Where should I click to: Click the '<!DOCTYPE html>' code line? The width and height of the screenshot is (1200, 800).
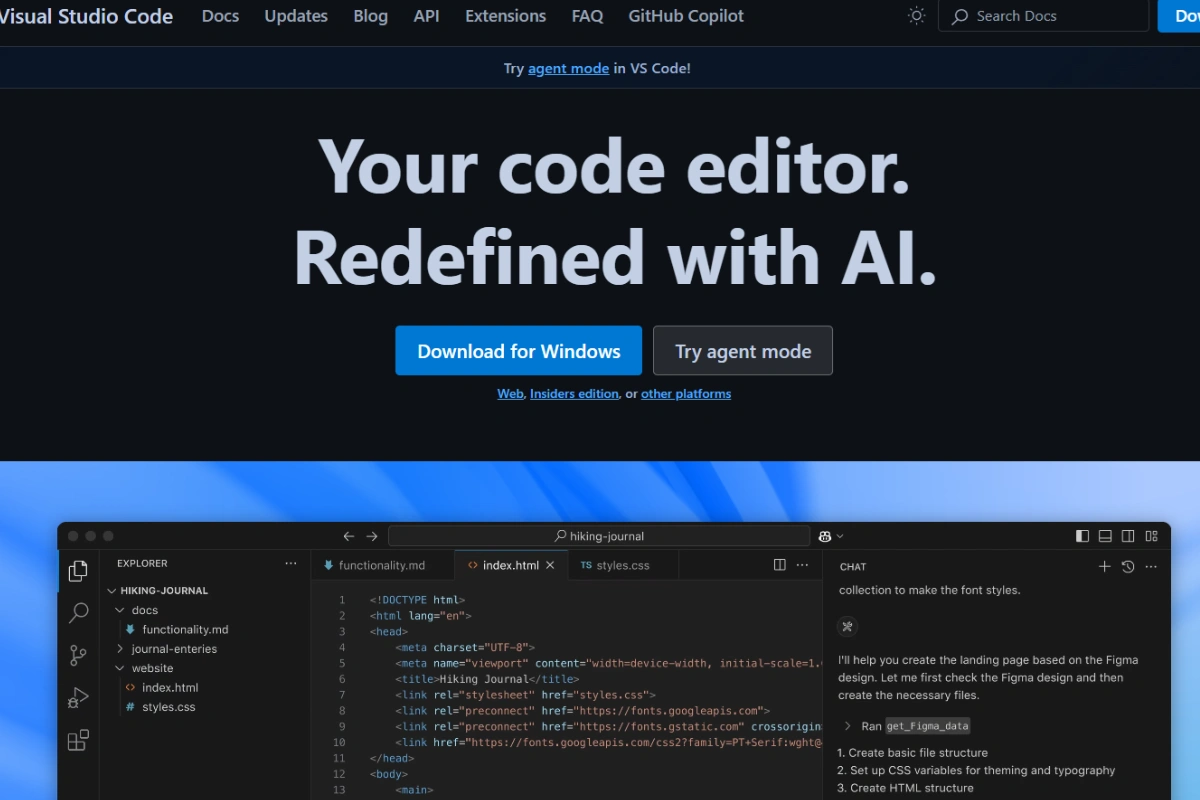[x=417, y=600]
